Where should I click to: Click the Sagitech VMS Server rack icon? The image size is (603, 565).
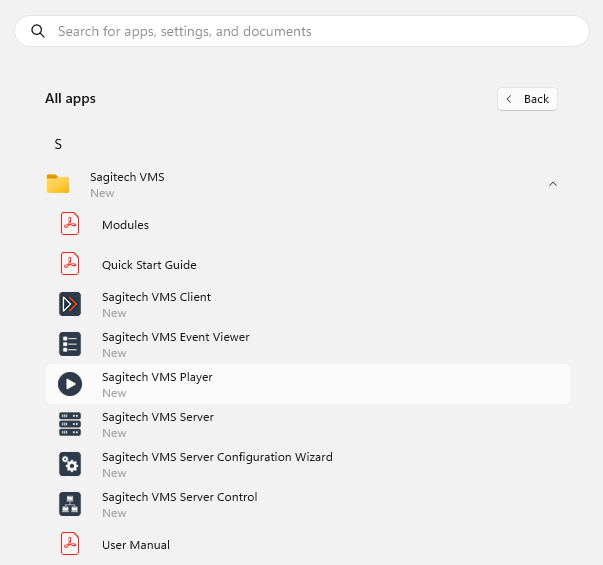click(70, 424)
